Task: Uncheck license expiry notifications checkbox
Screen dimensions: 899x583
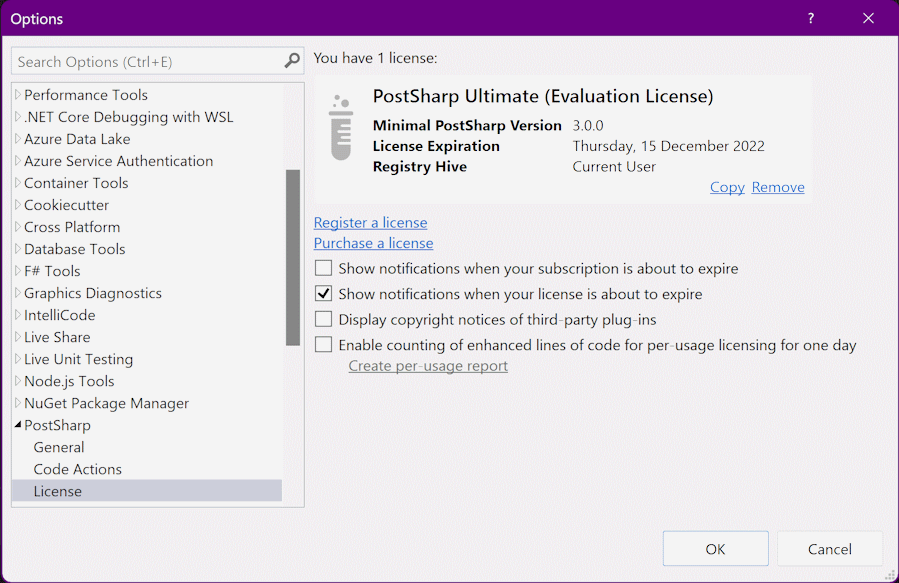Action: [324, 294]
